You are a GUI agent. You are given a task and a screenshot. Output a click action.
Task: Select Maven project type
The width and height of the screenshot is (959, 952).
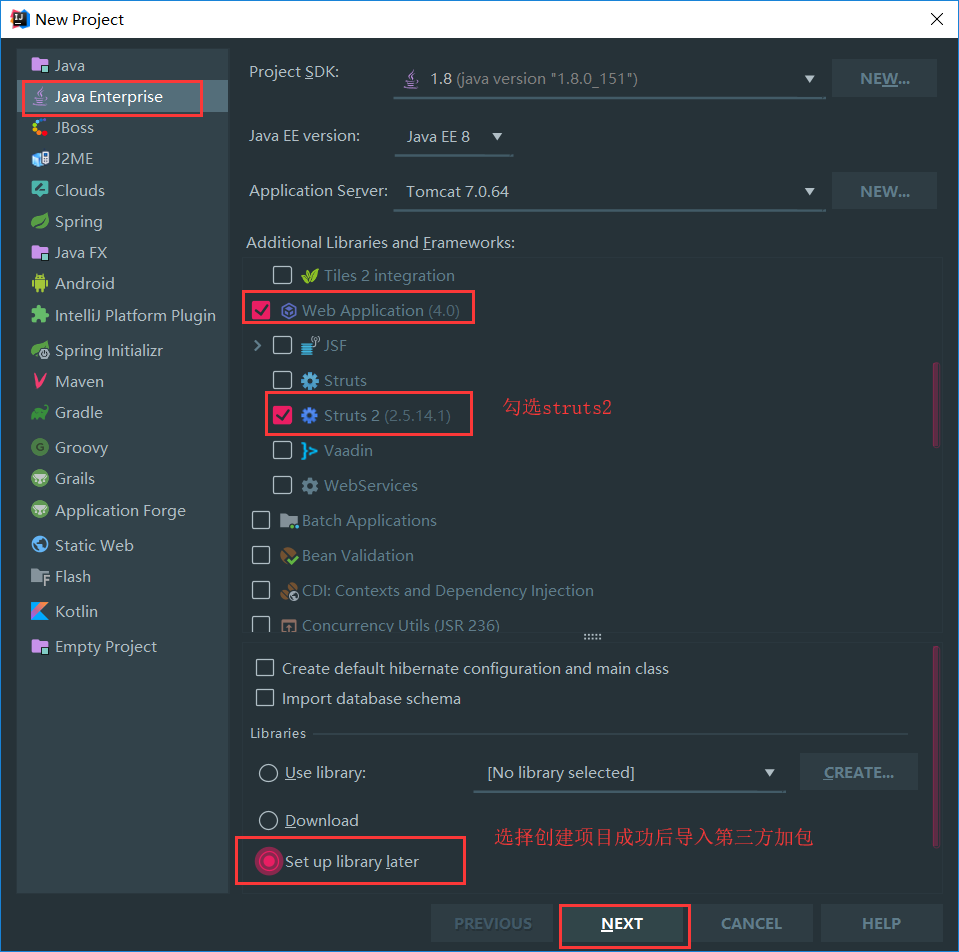pyautogui.click(x=79, y=382)
